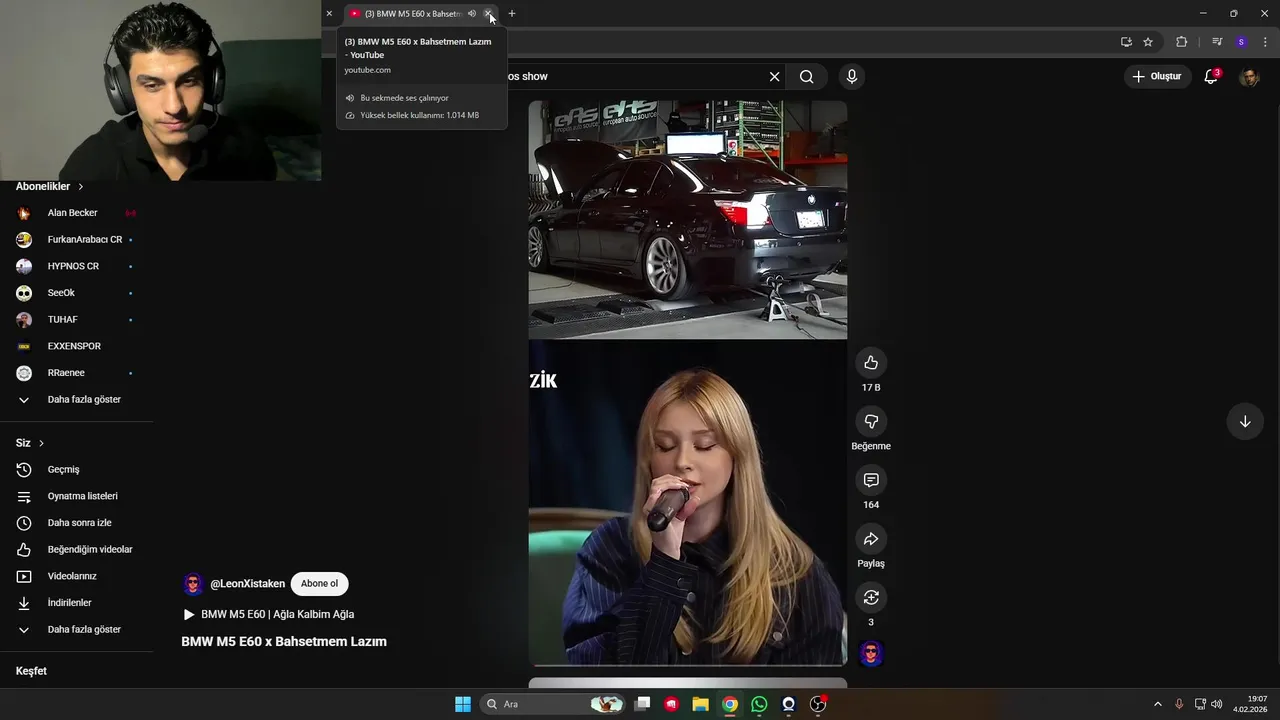Open the Windows Start menu

pyautogui.click(x=463, y=704)
